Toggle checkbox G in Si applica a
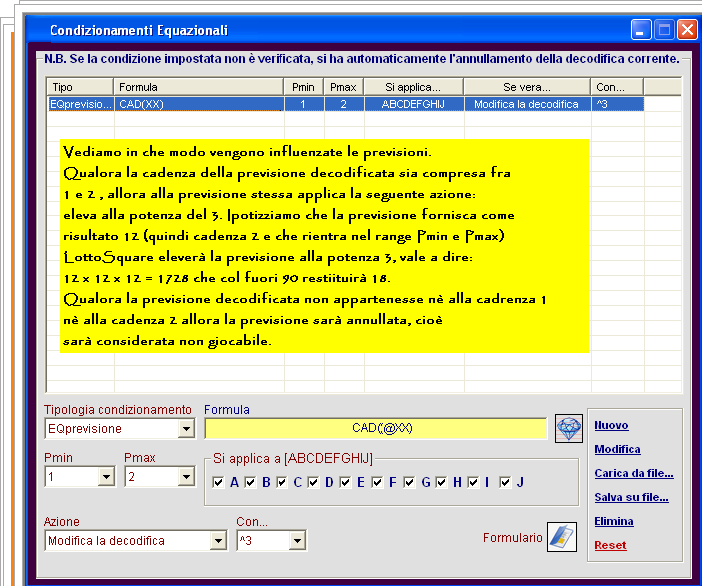Viewport: 702px width, 586px height. [x=409, y=482]
